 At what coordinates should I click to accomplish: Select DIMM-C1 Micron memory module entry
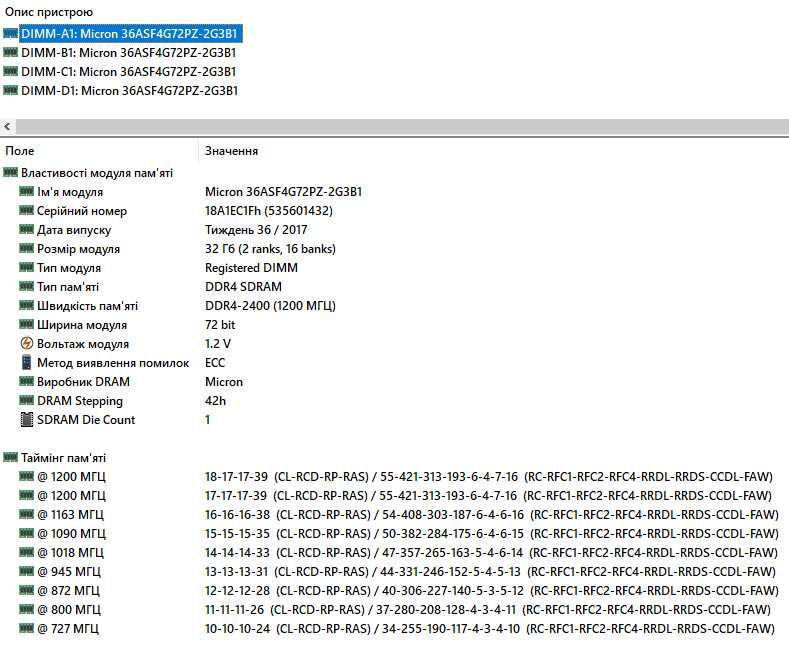click(x=128, y=72)
